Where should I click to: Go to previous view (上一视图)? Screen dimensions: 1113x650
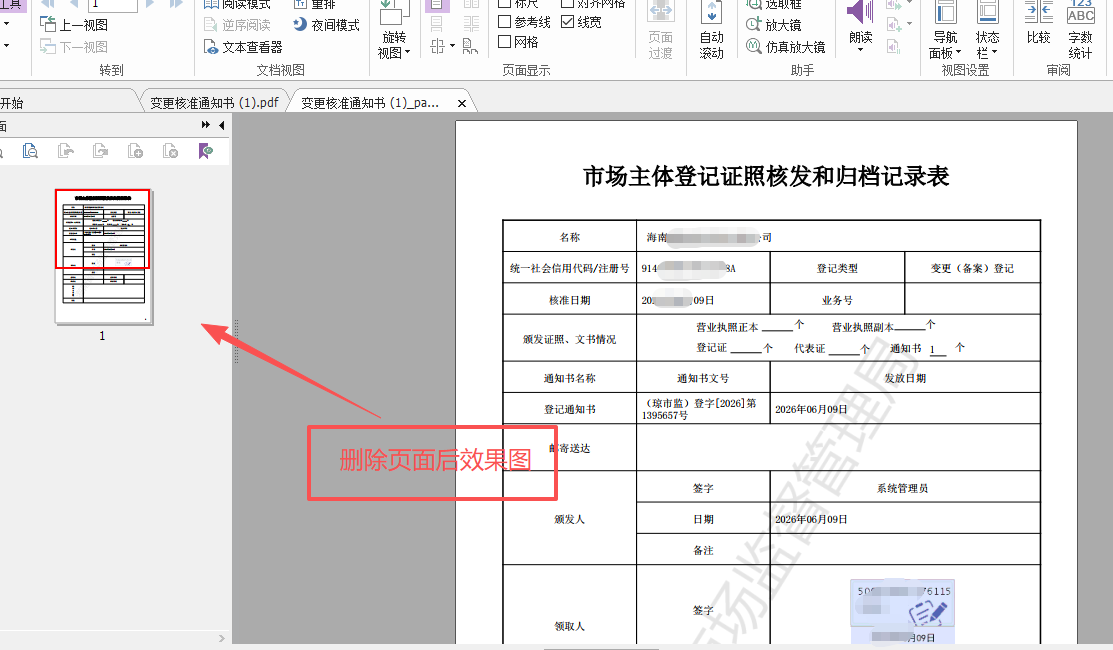(74, 25)
